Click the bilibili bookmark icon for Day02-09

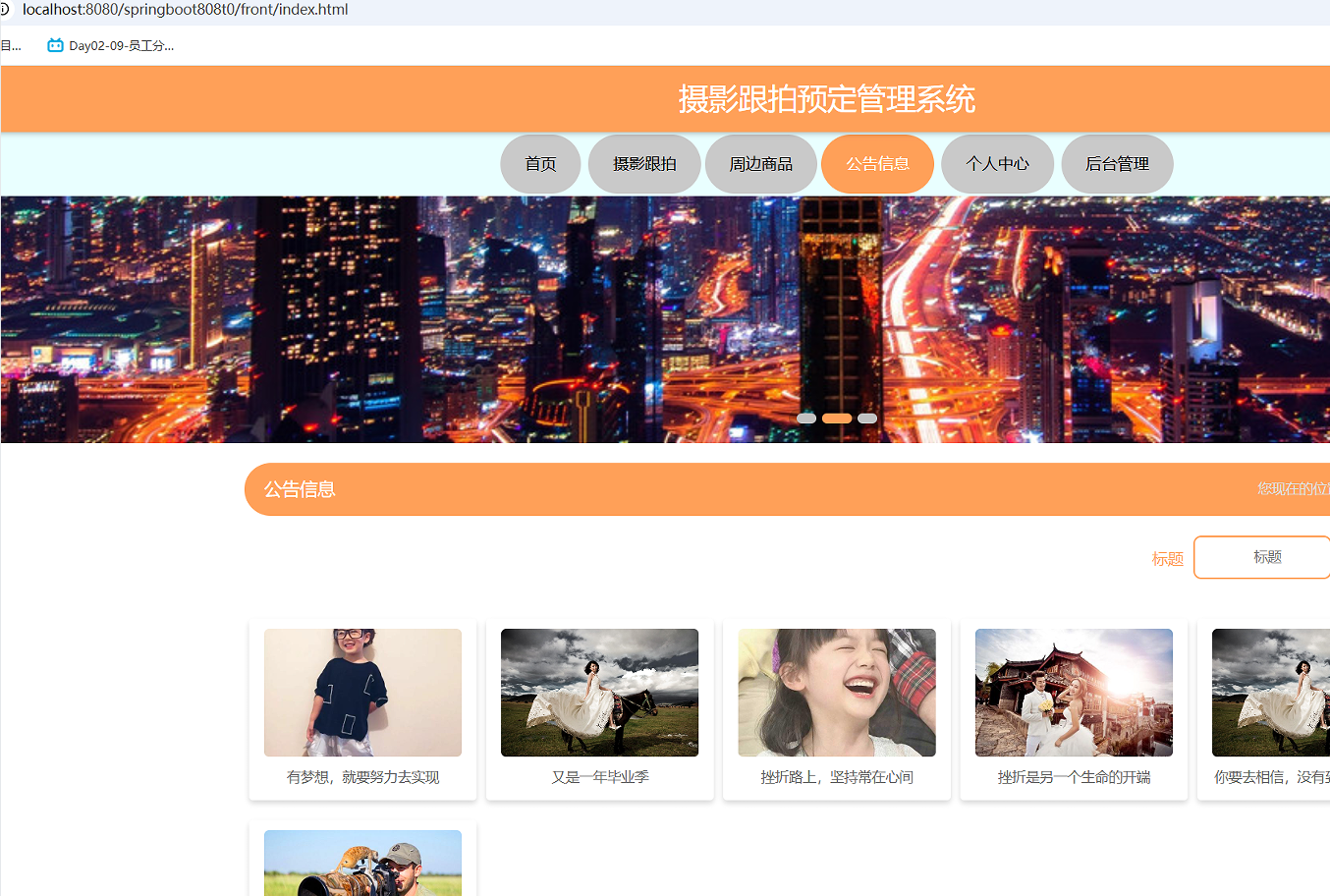[x=55, y=45]
